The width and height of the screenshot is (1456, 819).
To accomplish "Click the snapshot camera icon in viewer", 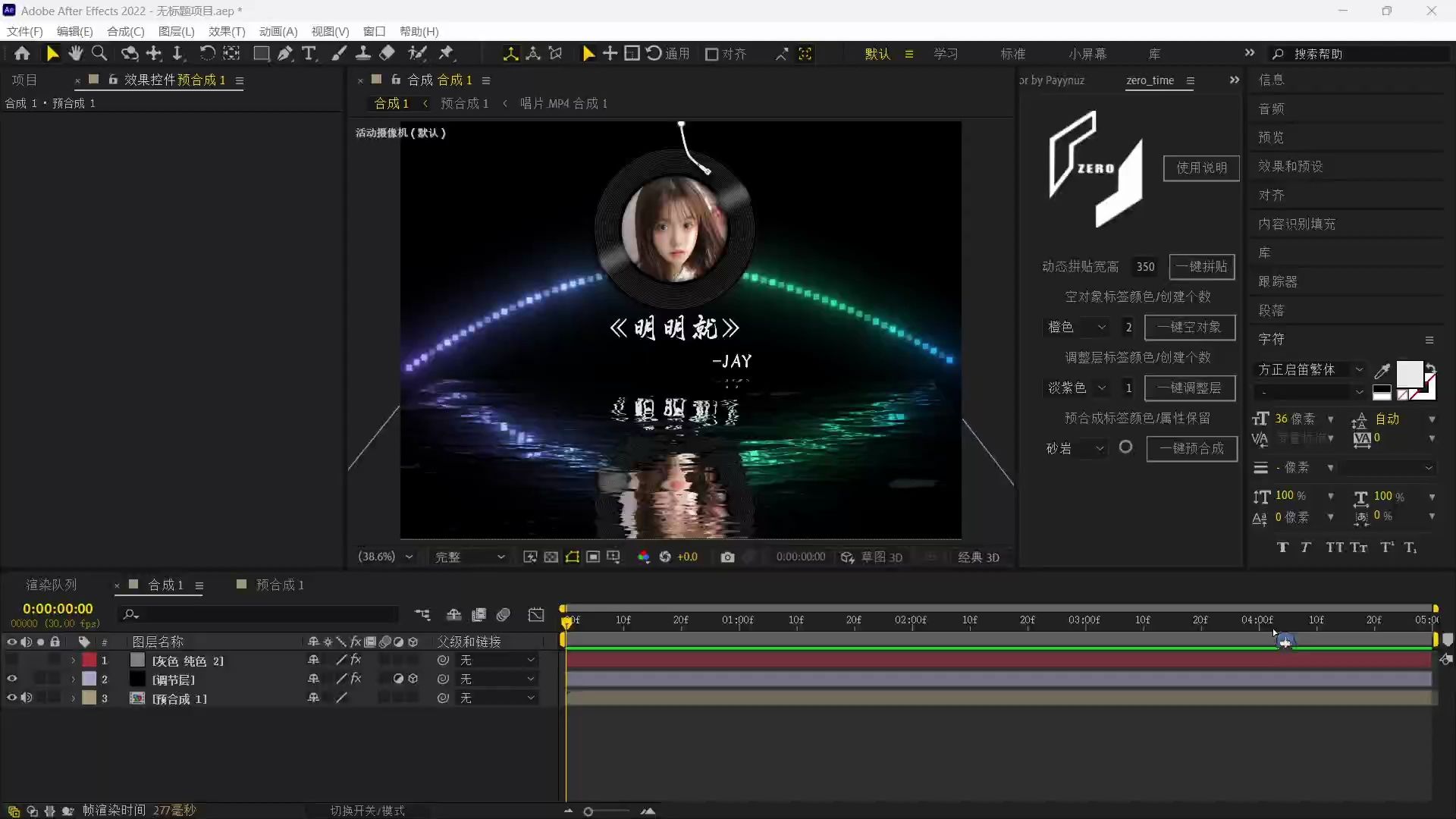I will [x=727, y=557].
